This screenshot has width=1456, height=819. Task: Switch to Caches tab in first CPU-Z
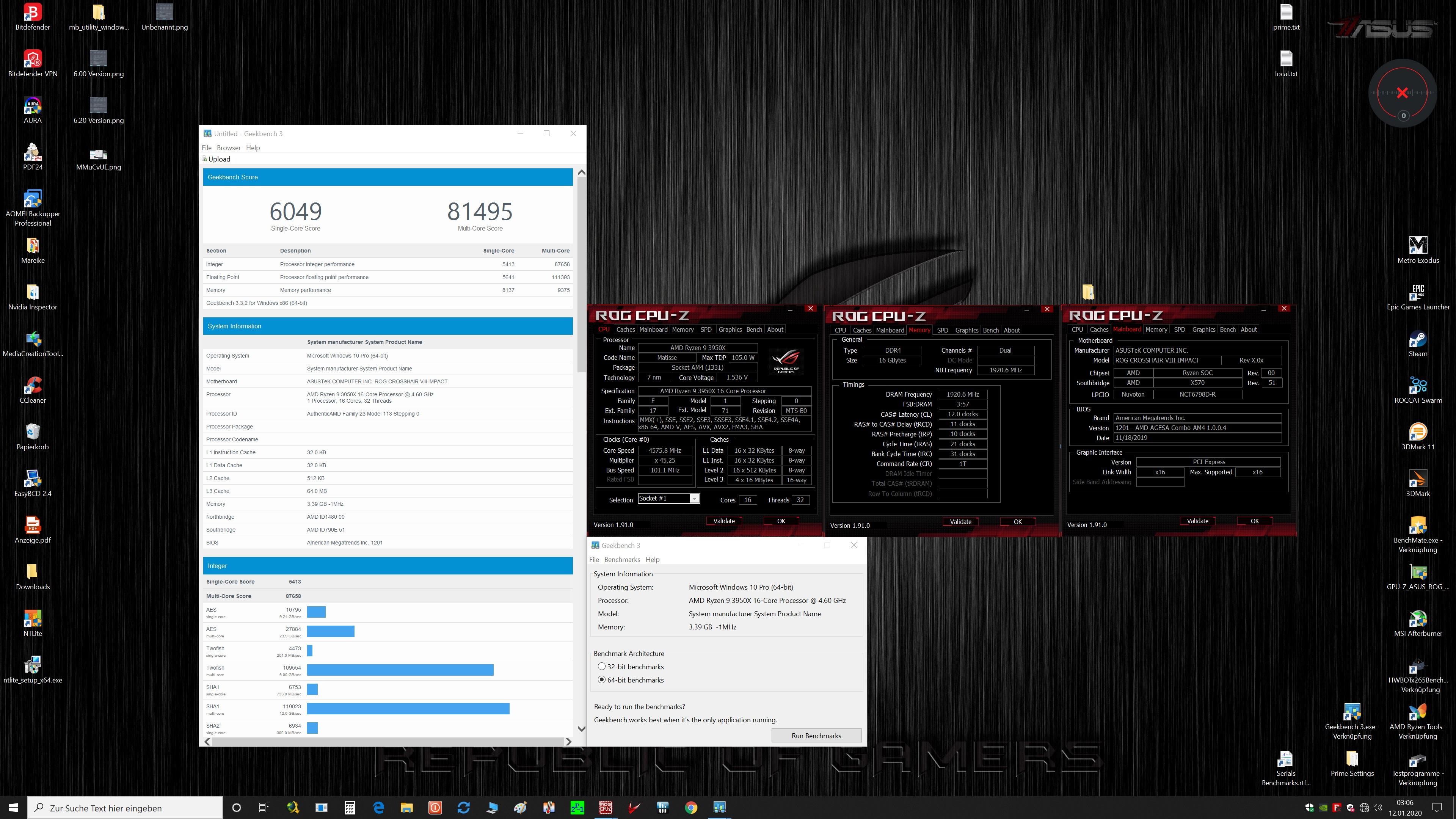(625, 329)
